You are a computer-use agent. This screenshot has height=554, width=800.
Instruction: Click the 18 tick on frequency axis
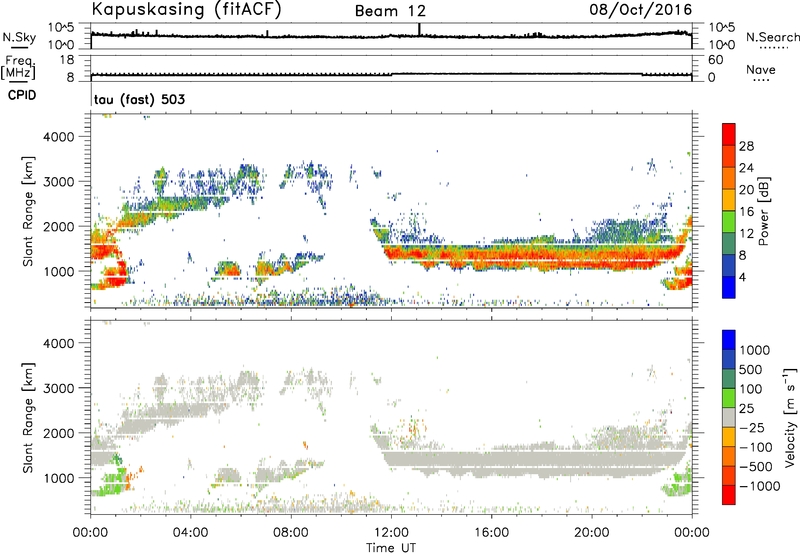[x=66, y=60]
